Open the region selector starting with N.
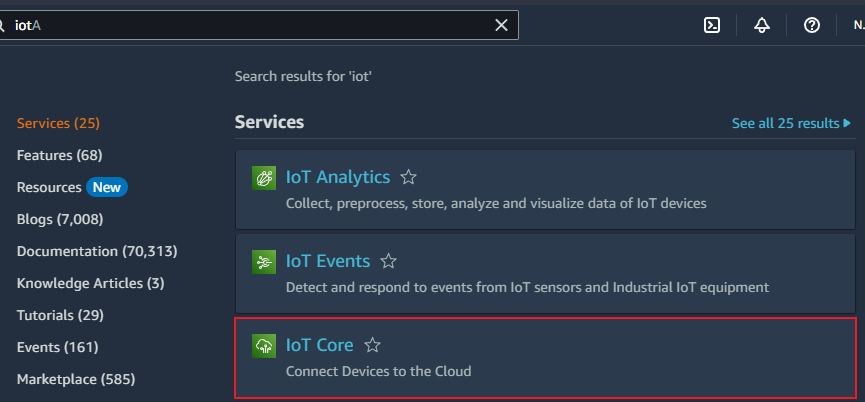This screenshot has height=402, width=865. click(x=858, y=25)
